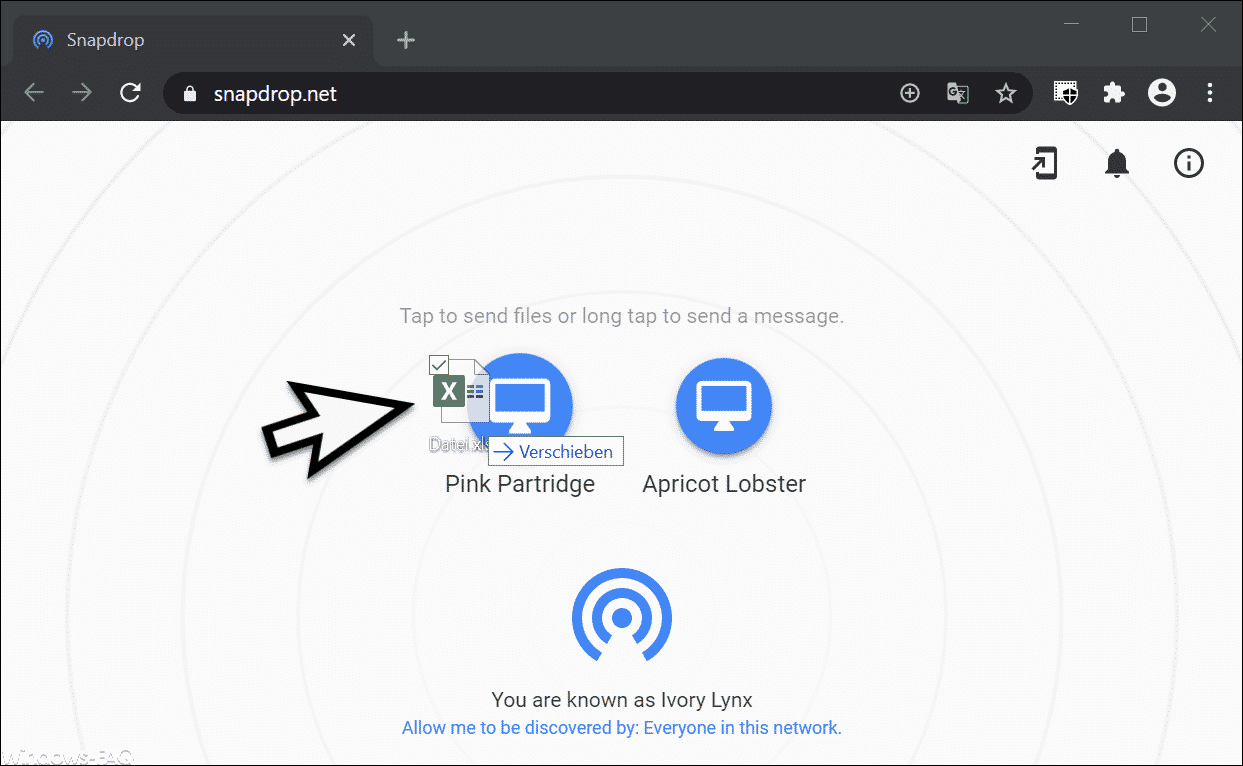The width and height of the screenshot is (1243, 766).
Task: Click the Snapdrop logo at bottom center
Action: tap(621, 614)
